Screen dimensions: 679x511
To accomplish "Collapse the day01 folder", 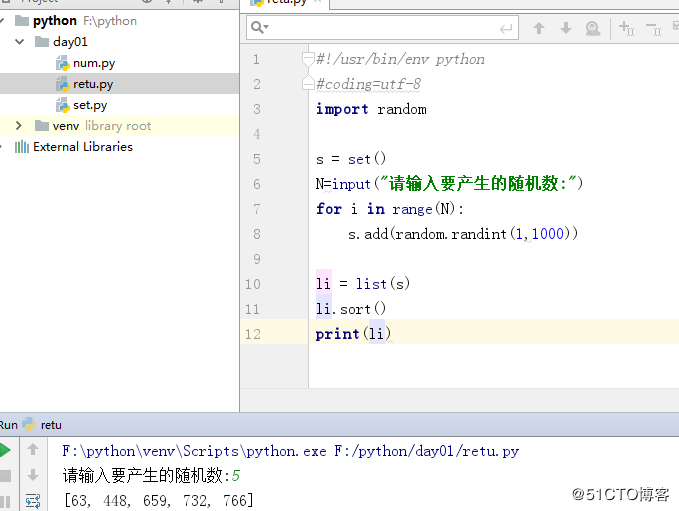I will 19,42.
